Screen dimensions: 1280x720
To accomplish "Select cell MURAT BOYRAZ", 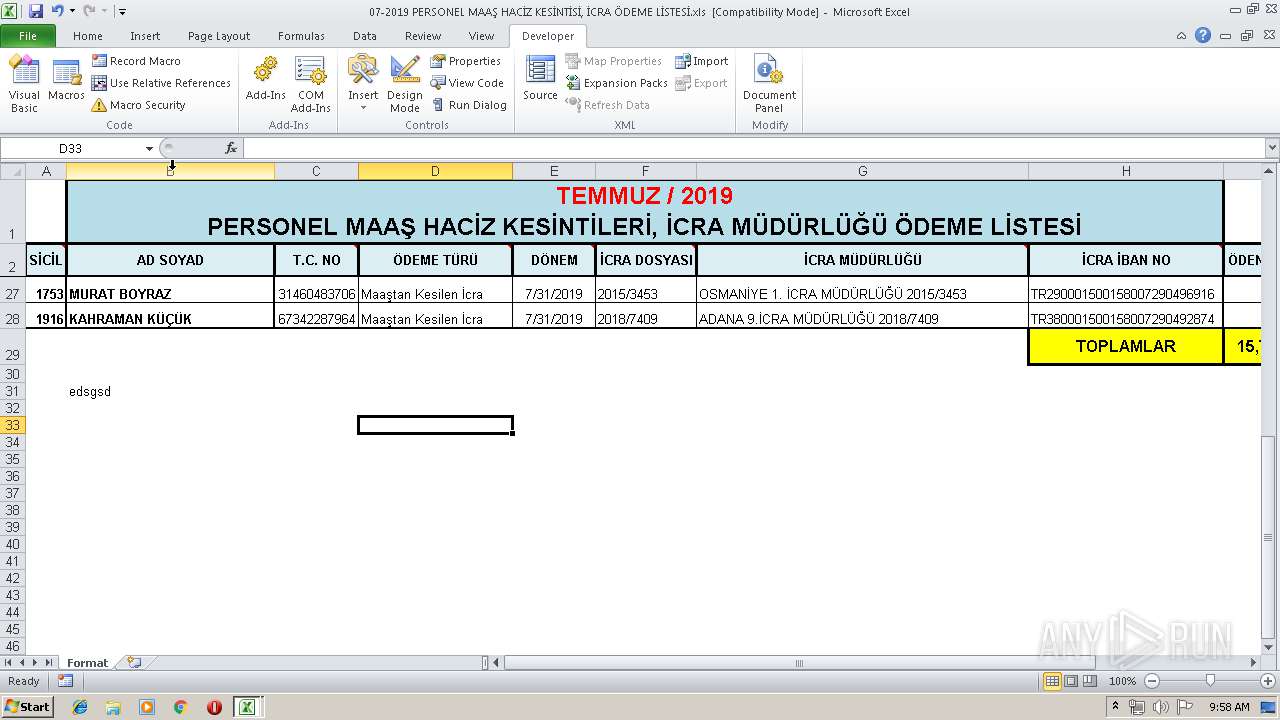I will (170, 294).
